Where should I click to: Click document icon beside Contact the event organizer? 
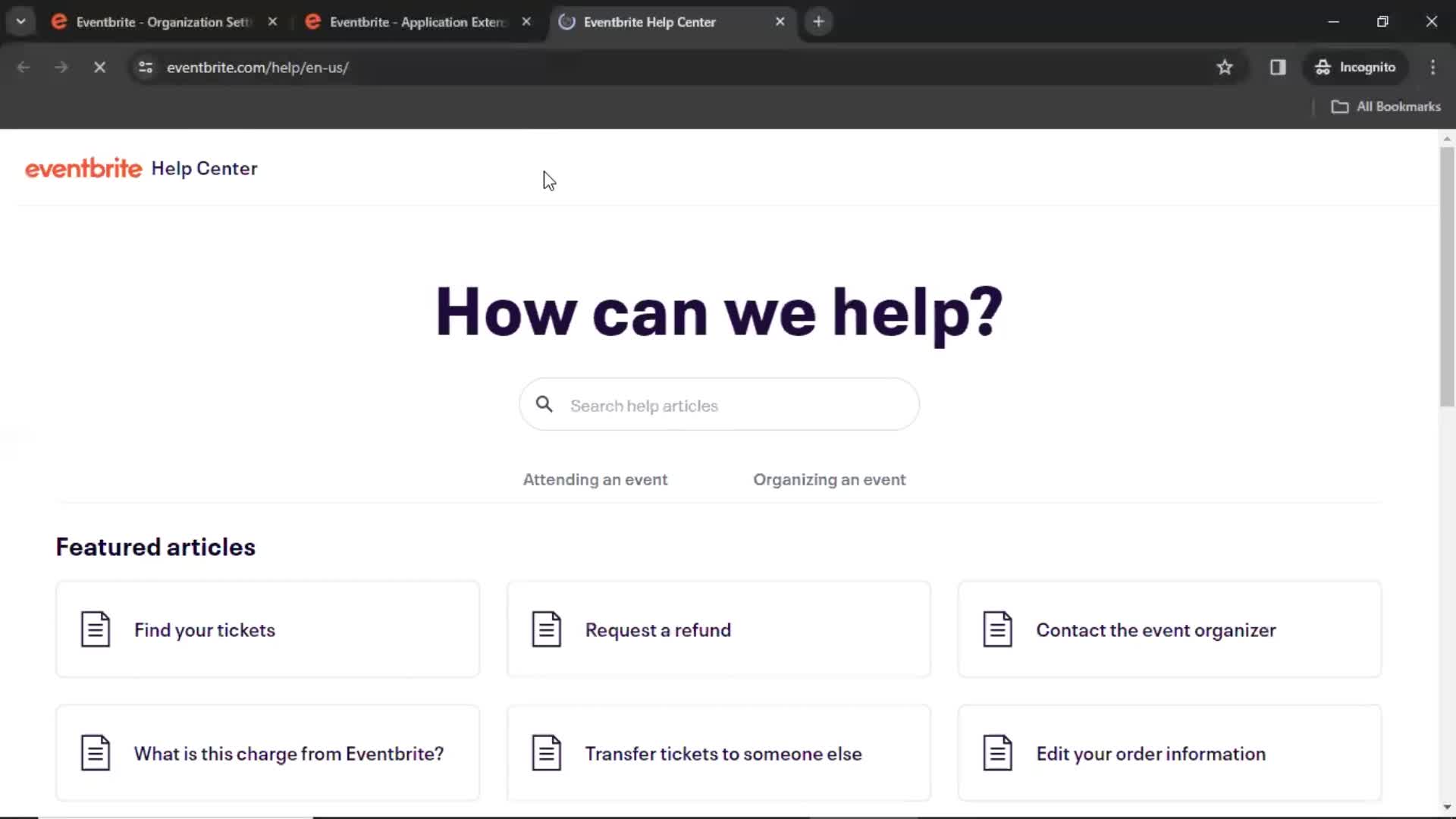click(998, 629)
